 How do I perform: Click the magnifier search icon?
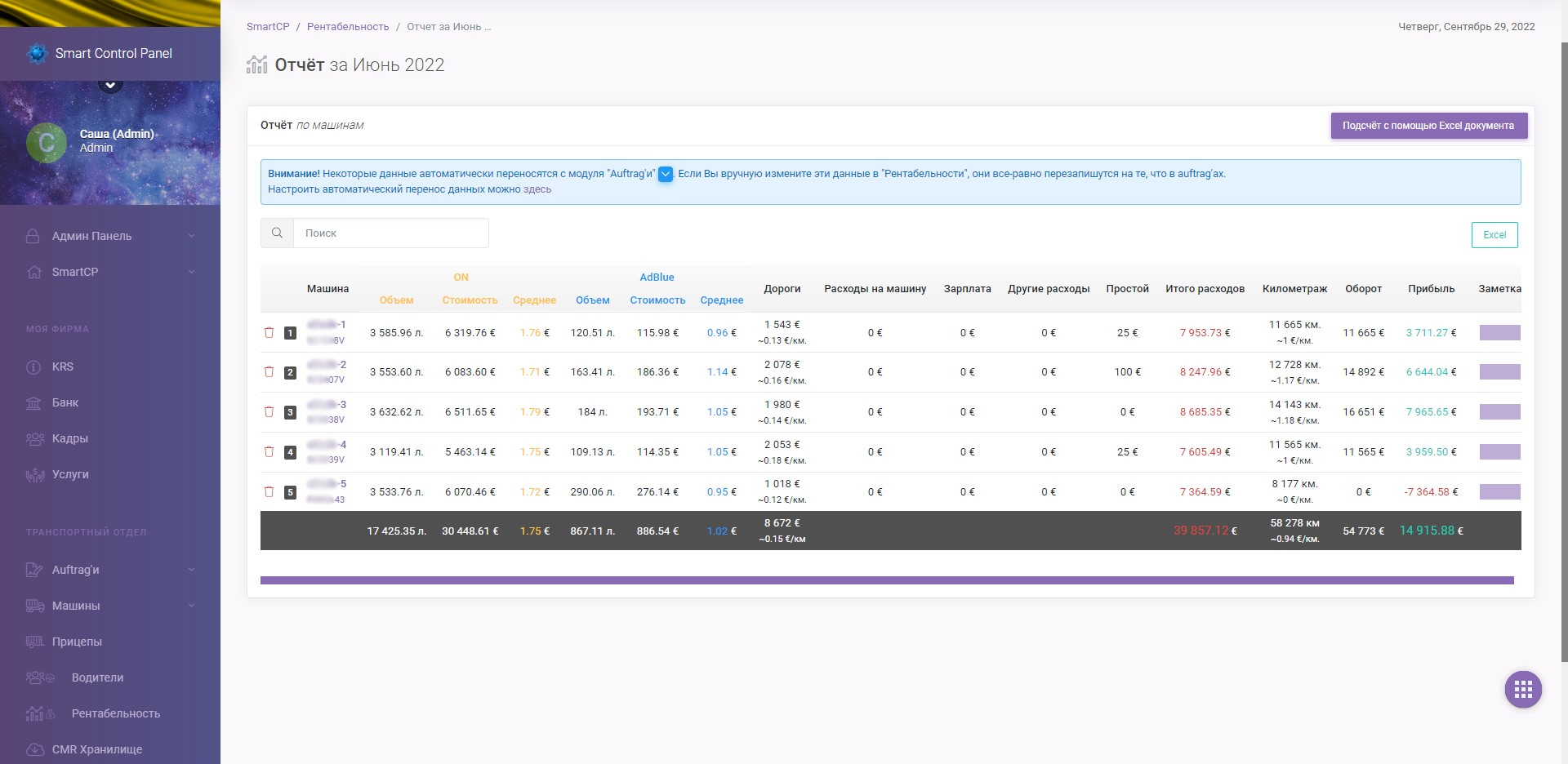point(278,233)
